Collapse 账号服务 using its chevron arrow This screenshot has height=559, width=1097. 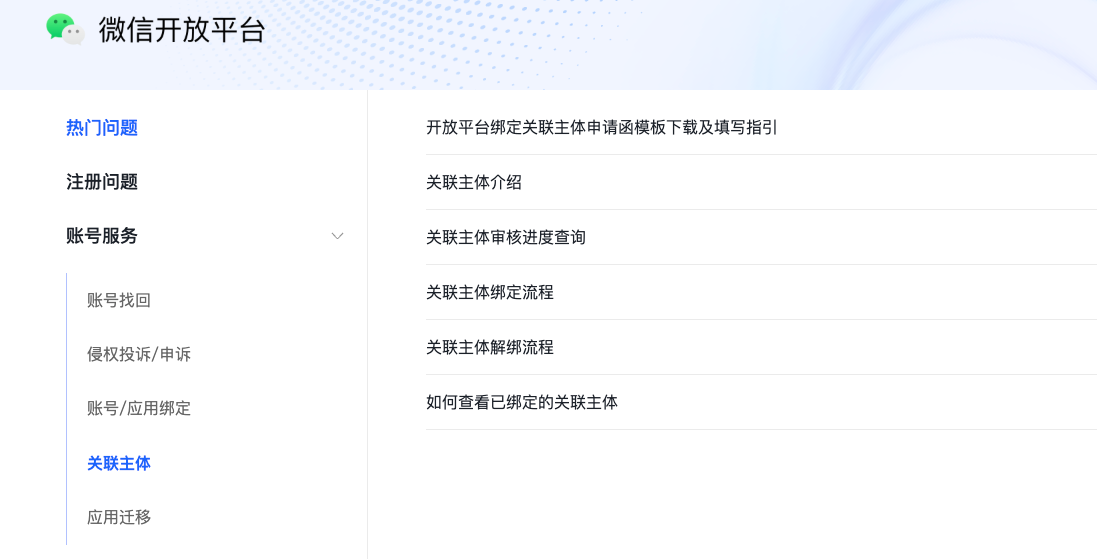tap(337, 236)
